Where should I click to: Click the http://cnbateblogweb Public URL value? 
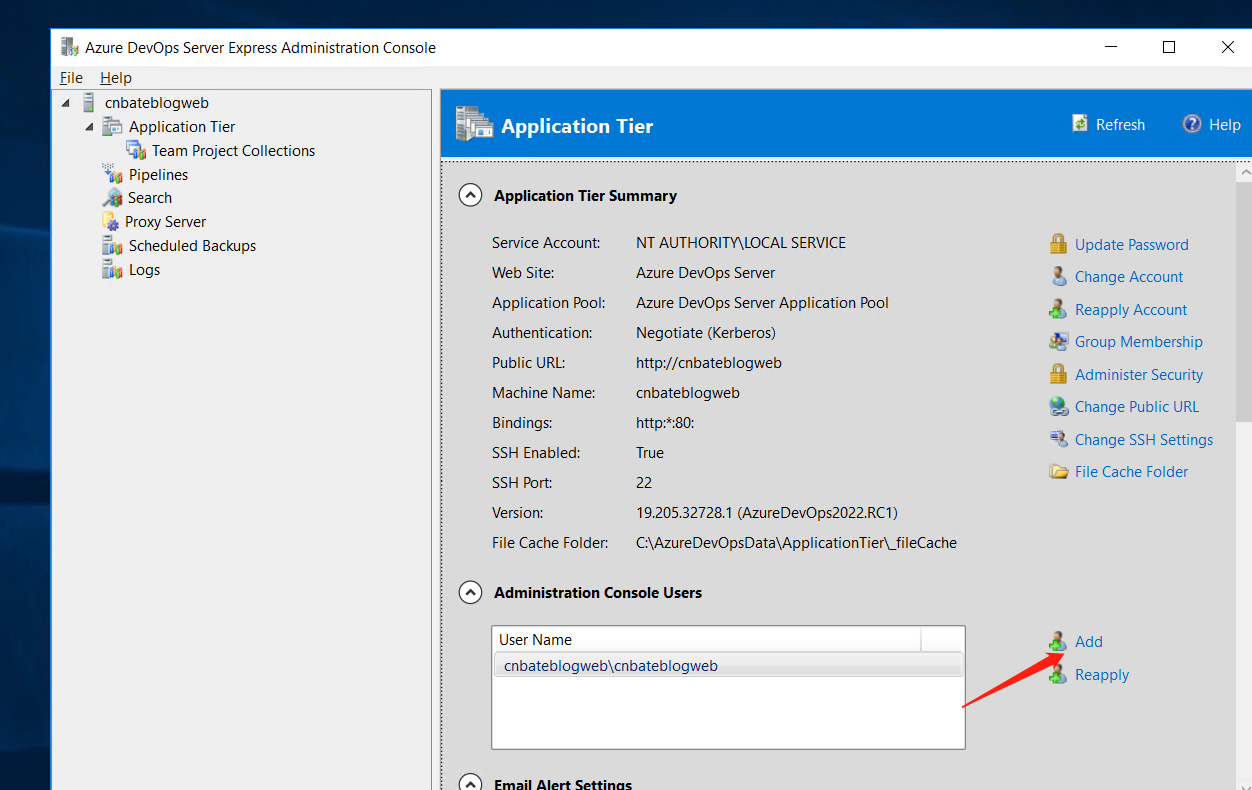tap(709, 363)
